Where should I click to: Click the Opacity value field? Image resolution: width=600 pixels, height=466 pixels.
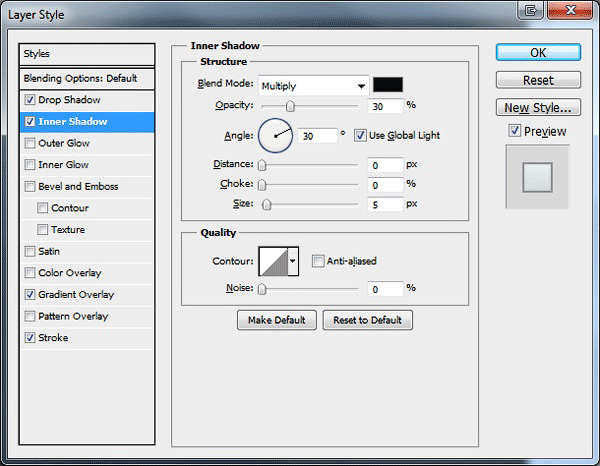tap(385, 106)
